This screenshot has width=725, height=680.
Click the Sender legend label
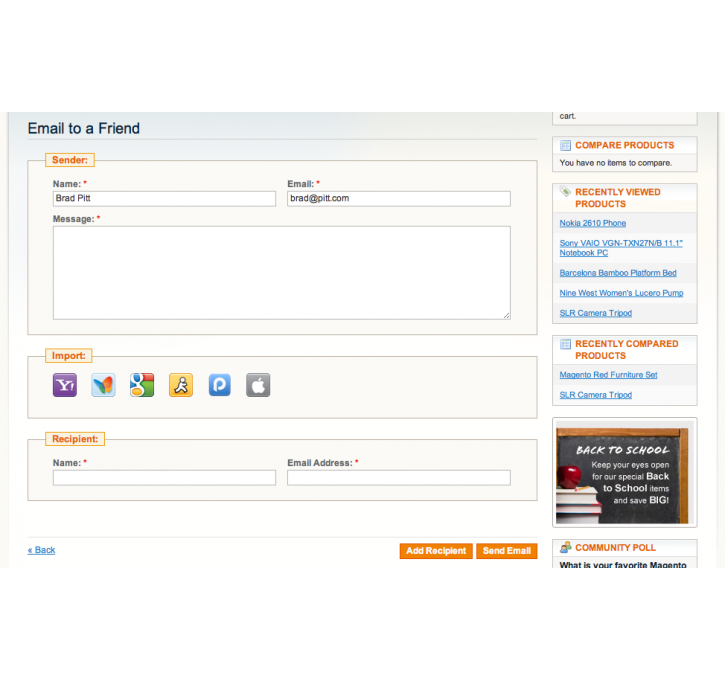[70, 160]
